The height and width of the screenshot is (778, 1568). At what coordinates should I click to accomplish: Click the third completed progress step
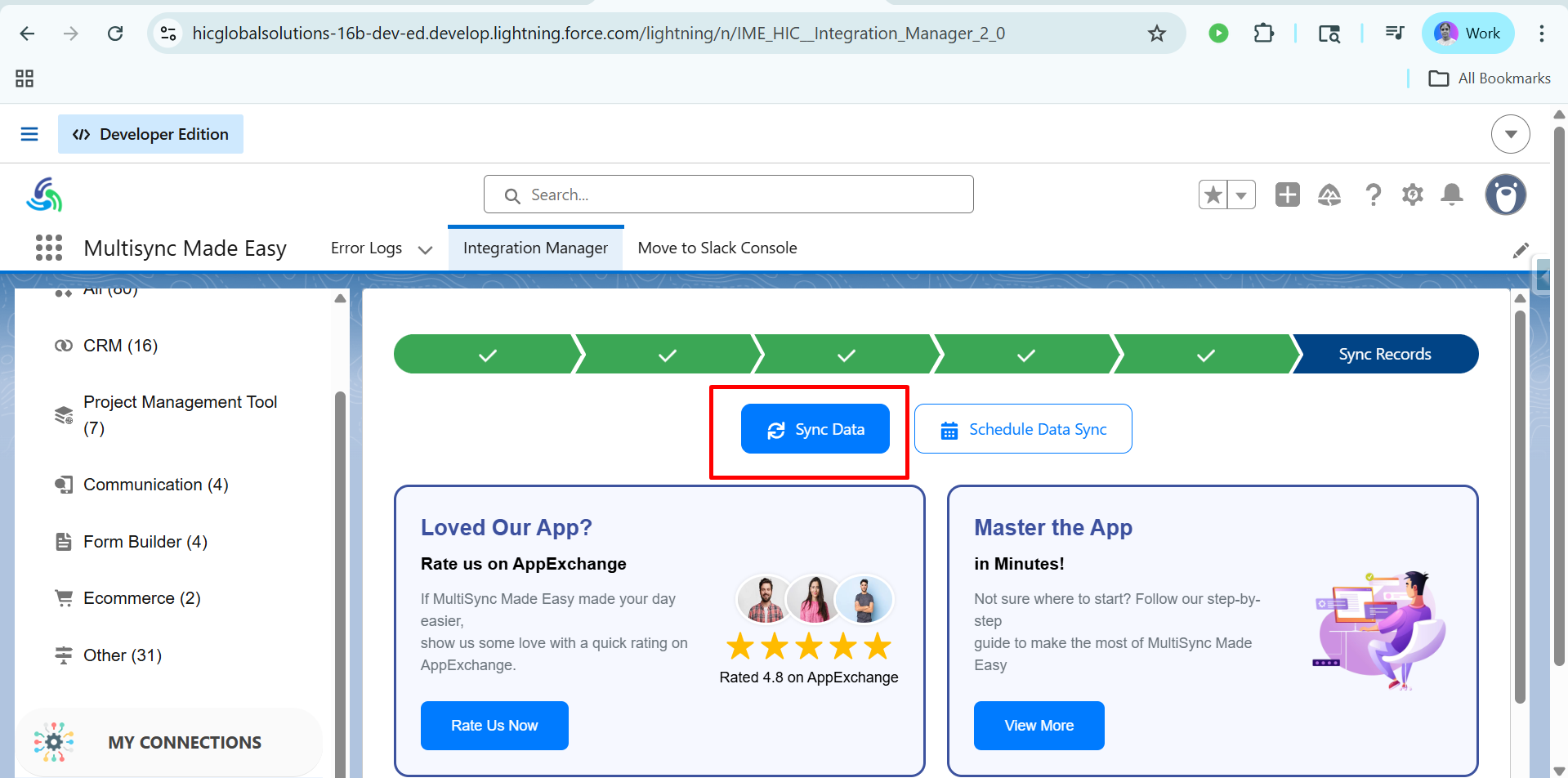pyautogui.click(x=847, y=355)
